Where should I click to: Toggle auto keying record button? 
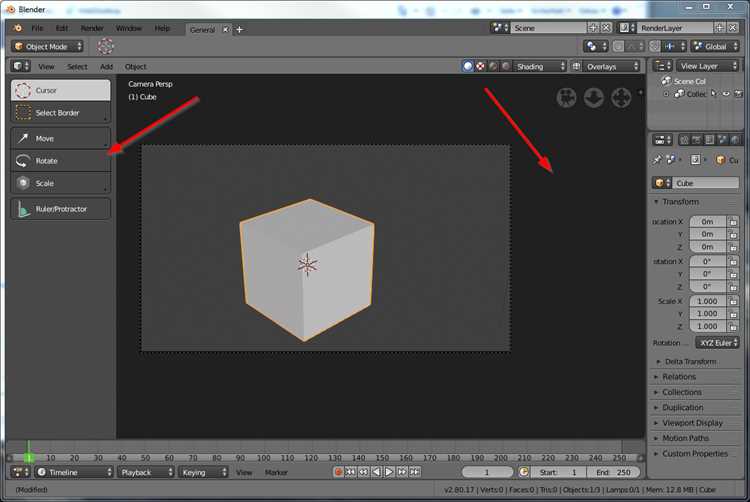point(338,472)
